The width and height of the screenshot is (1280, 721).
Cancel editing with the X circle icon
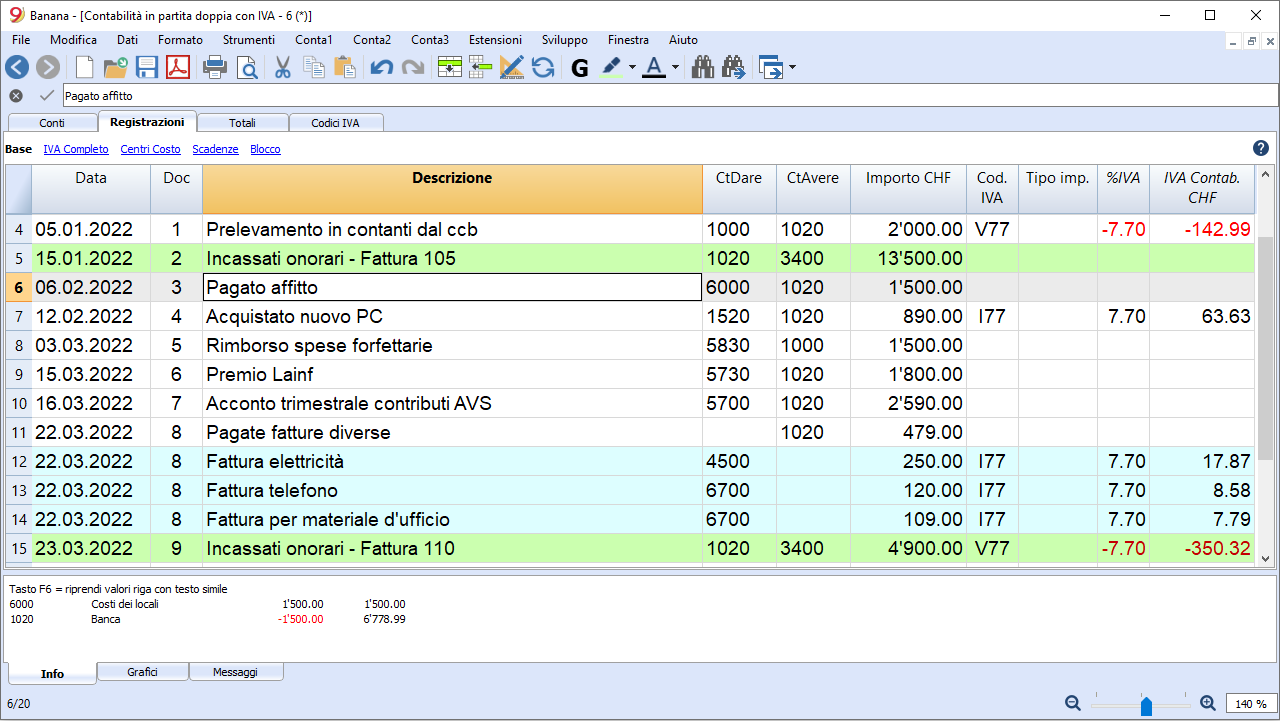[16, 95]
